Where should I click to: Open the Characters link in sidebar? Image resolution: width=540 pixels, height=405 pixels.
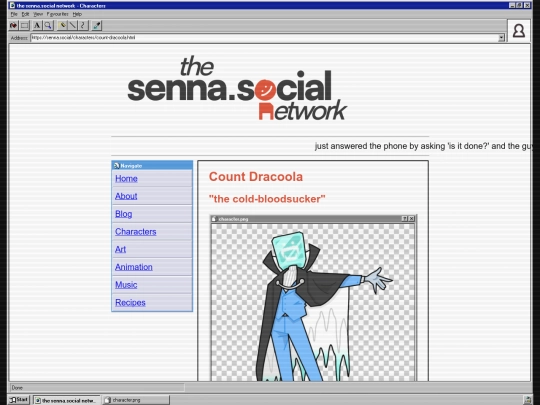click(136, 231)
